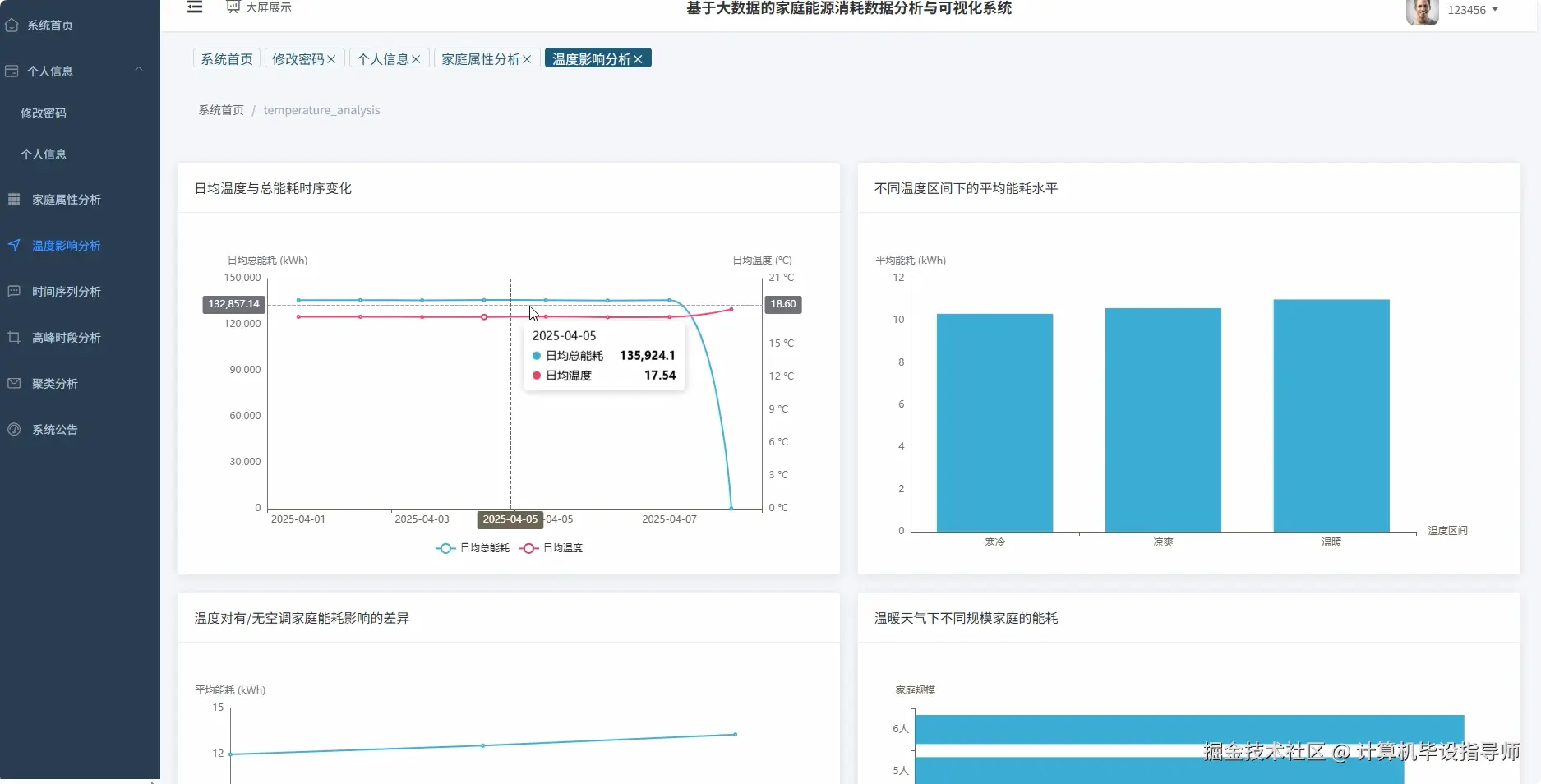This screenshot has width=1541, height=784.
Task: Click the temperature_analysis breadcrumb text
Action: tap(321, 110)
